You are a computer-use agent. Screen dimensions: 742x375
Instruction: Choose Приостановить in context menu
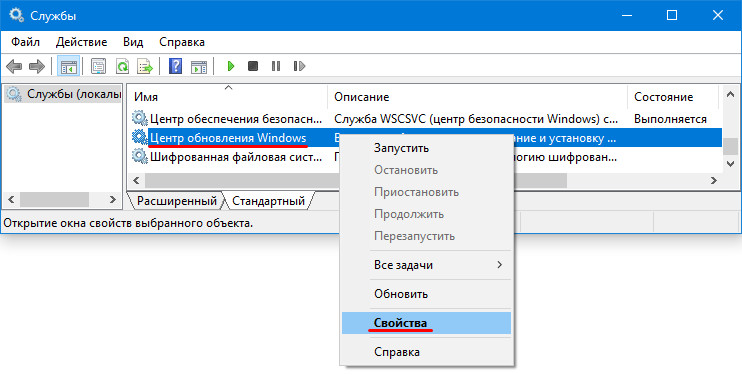[427, 192]
